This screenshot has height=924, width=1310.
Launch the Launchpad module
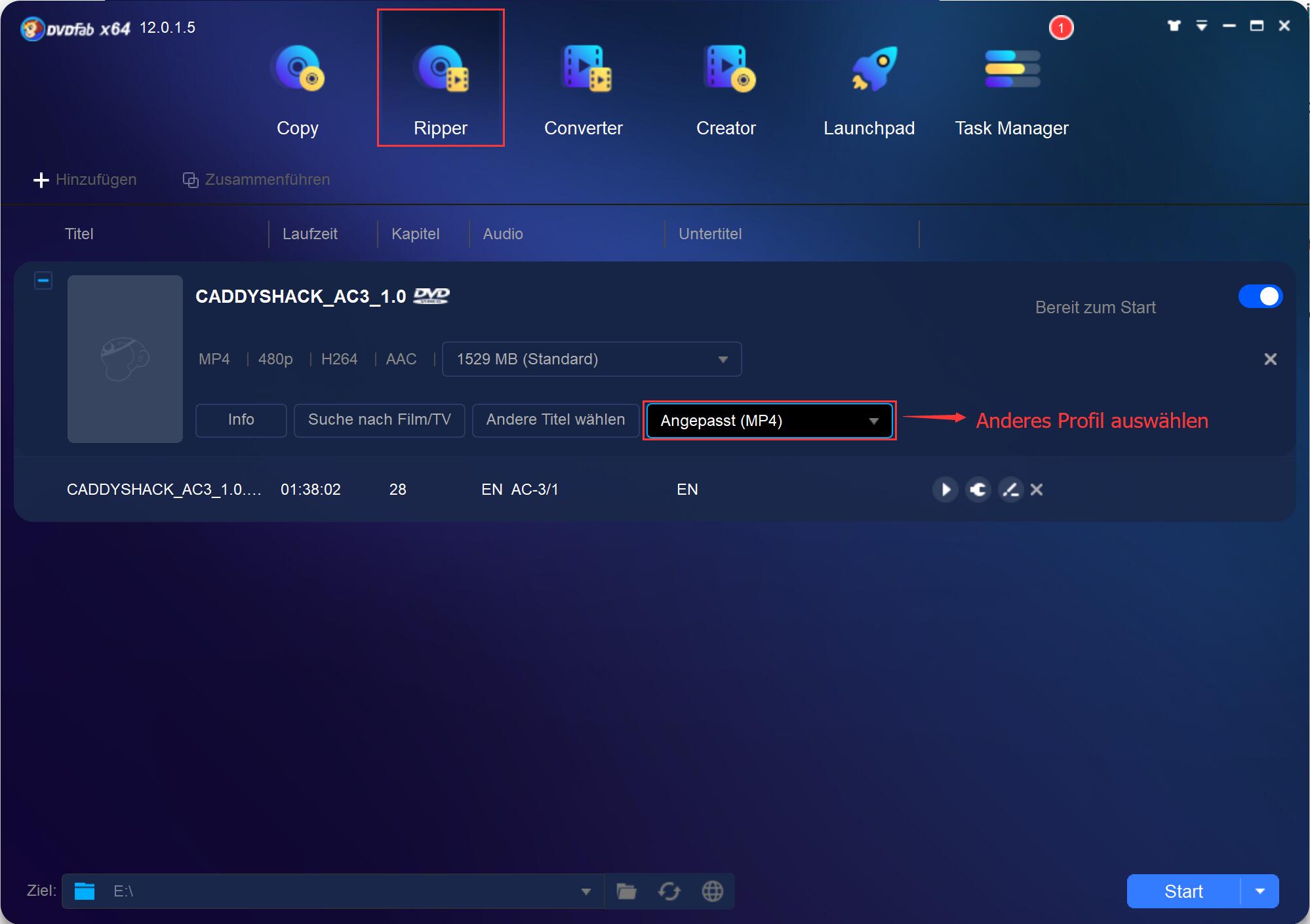tap(869, 85)
